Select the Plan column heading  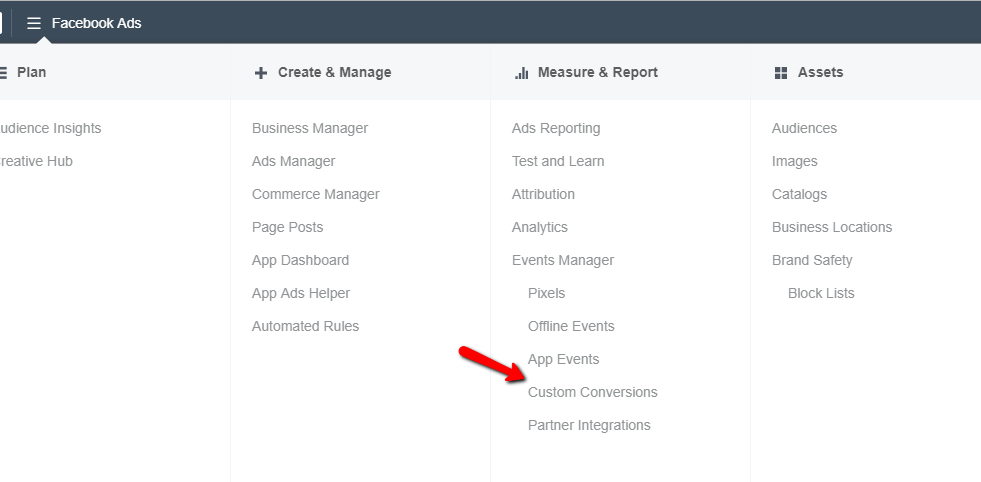point(31,72)
